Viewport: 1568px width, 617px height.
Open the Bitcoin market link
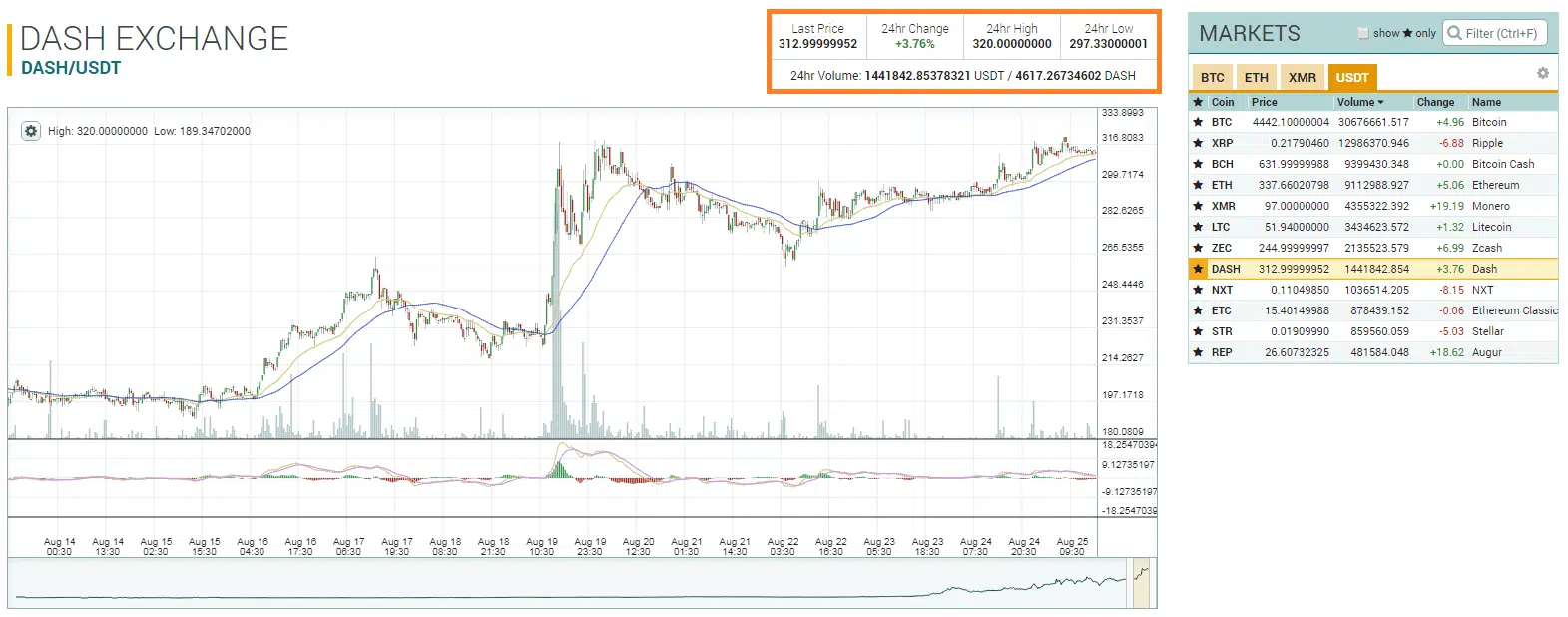click(x=1489, y=122)
